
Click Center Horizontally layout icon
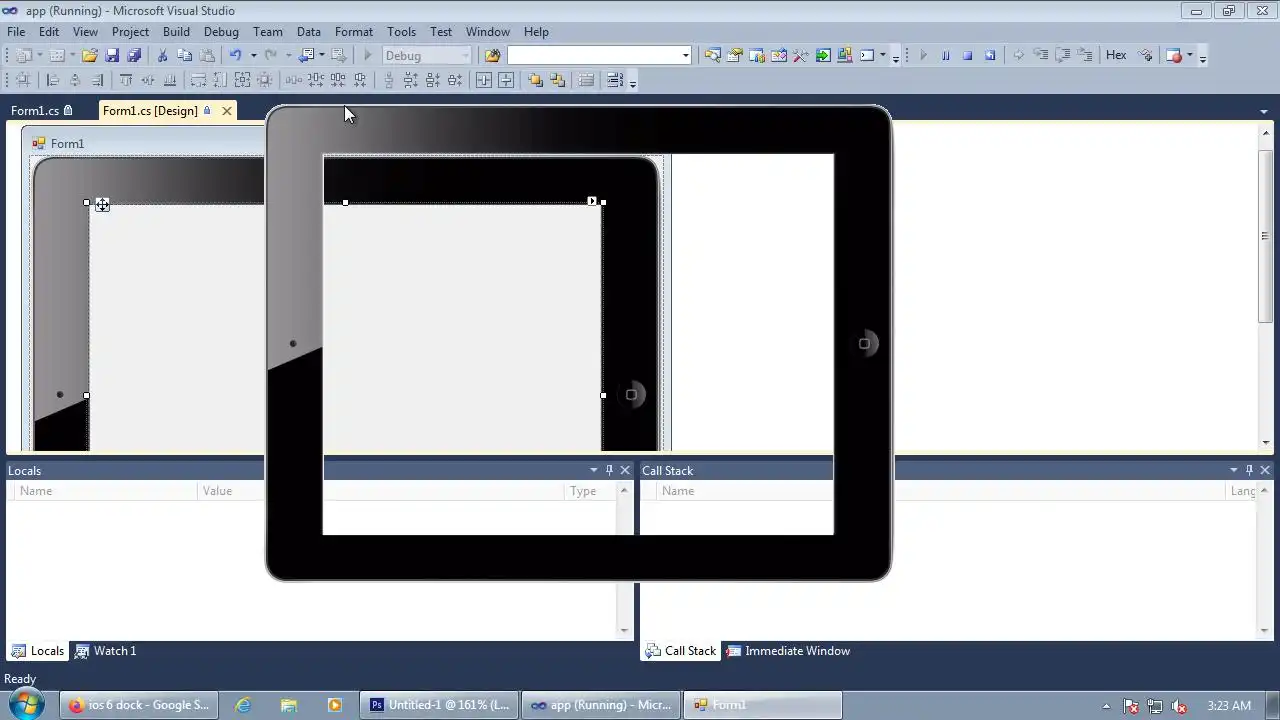pos(484,80)
